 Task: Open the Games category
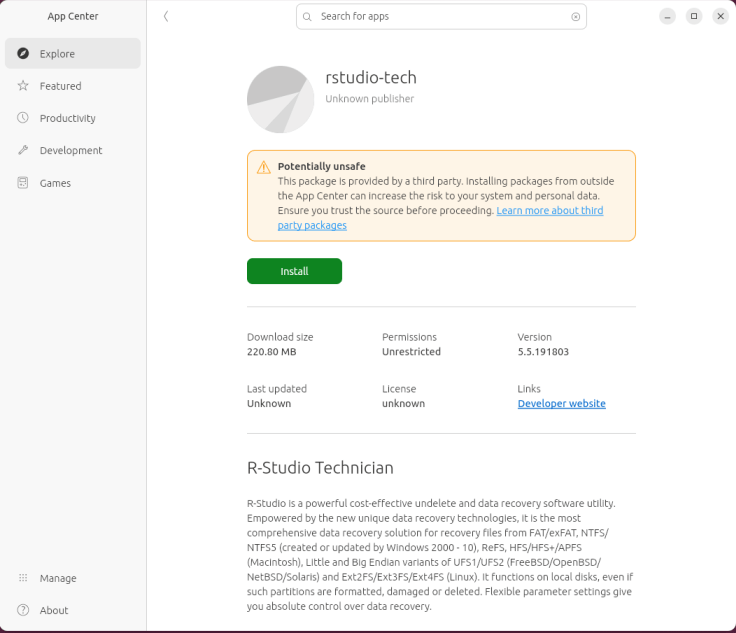(x=73, y=183)
